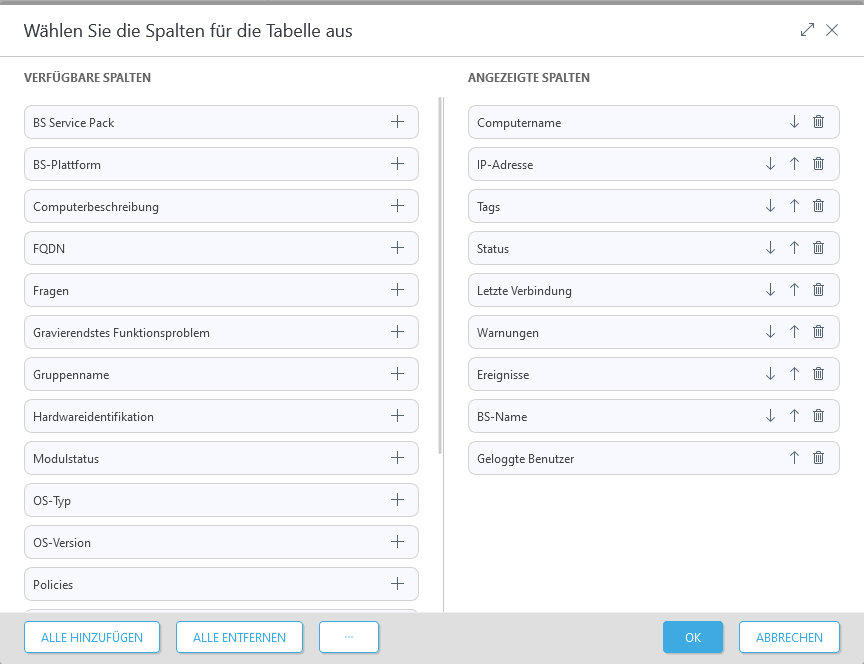Open the more options ellipsis button
Viewport: 864px width, 664px height.
(349, 638)
